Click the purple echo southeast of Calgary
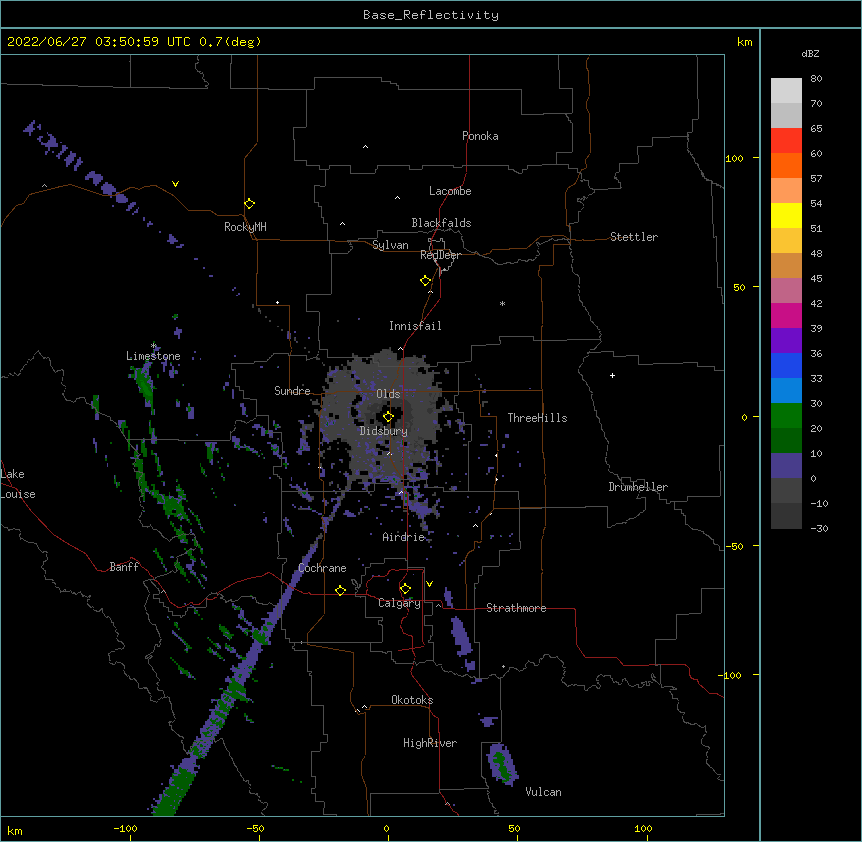Screen dimensions: 862x842 [x=460, y=635]
